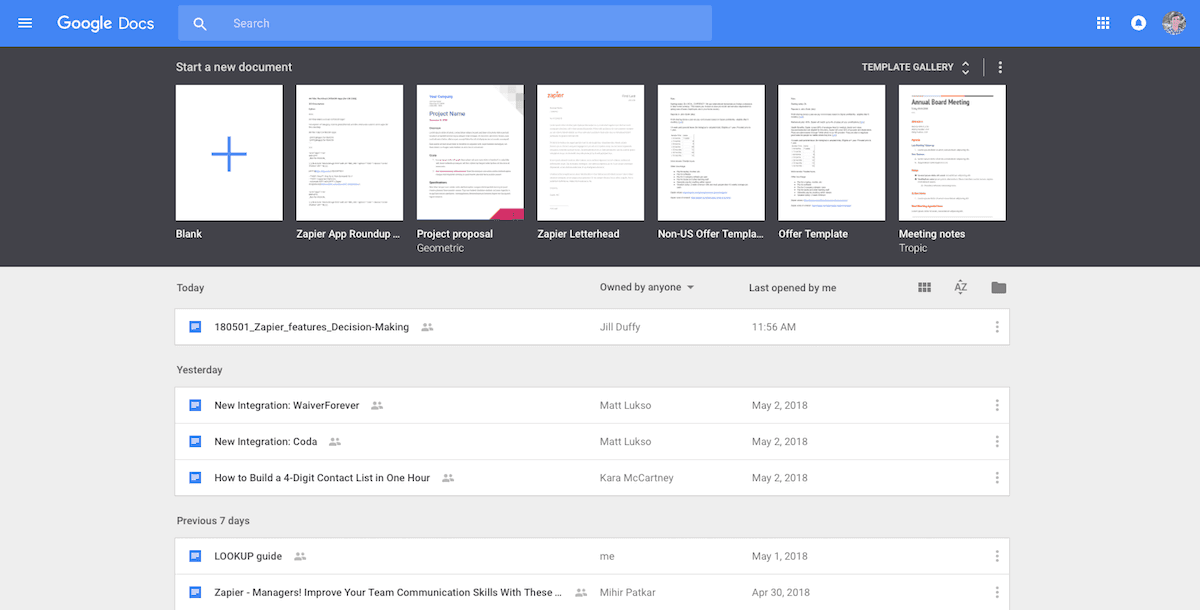Open the main hamburger menu

(25, 23)
